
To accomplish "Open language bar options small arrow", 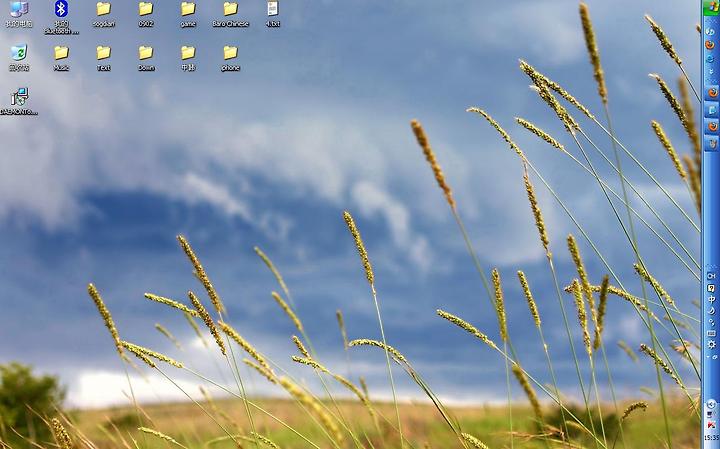I will tap(708, 357).
